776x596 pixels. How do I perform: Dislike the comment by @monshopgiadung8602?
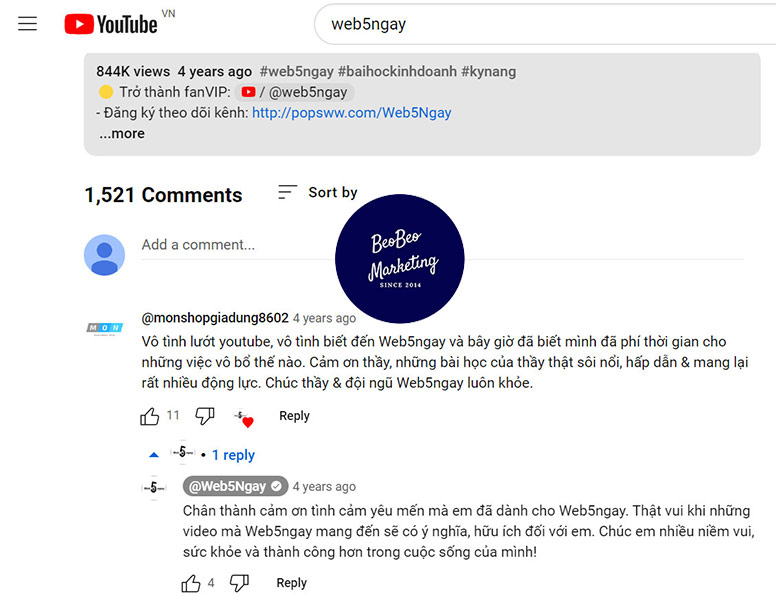[x=204, y=416]
